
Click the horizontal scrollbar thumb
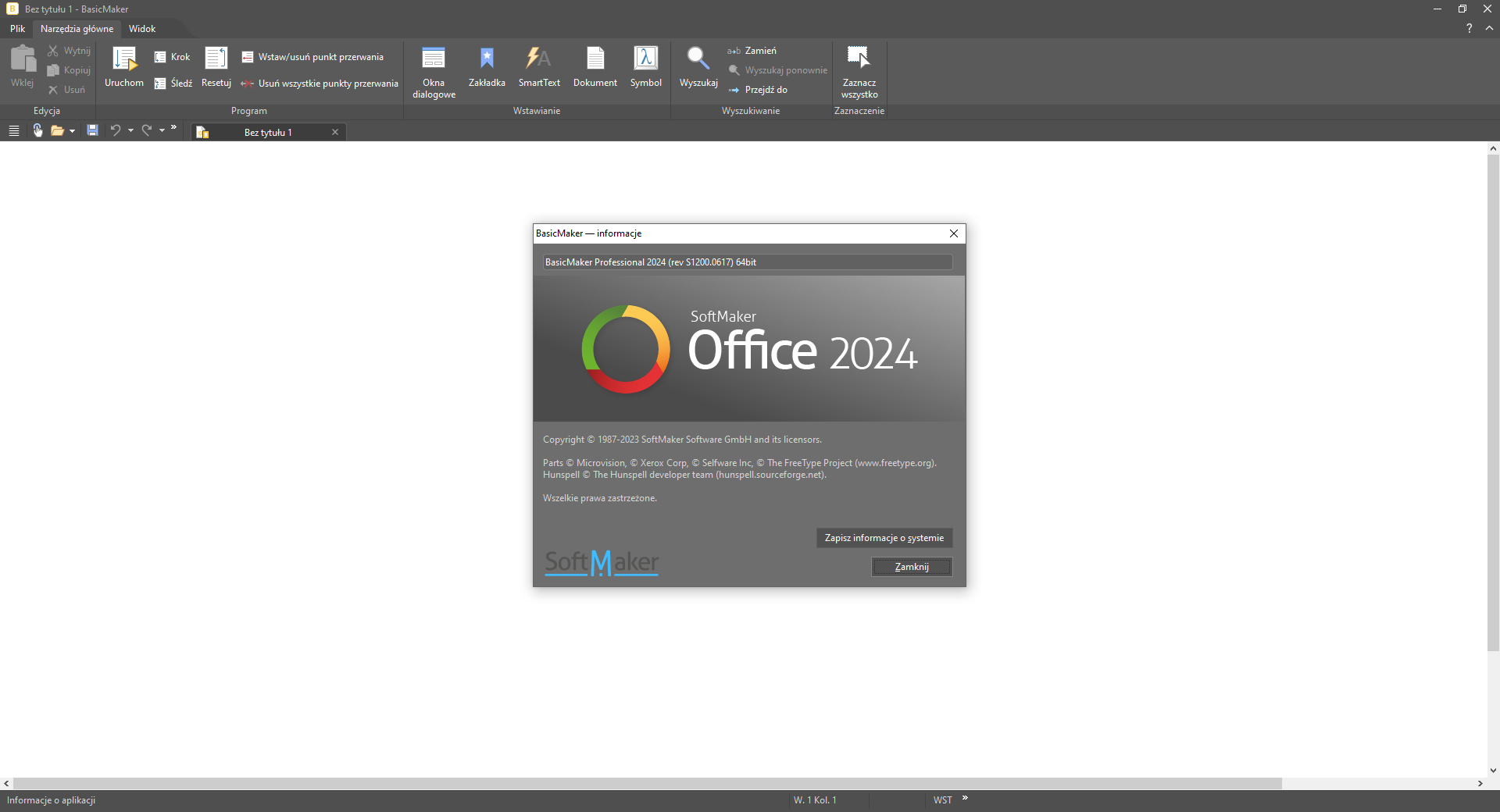(648, 783)
